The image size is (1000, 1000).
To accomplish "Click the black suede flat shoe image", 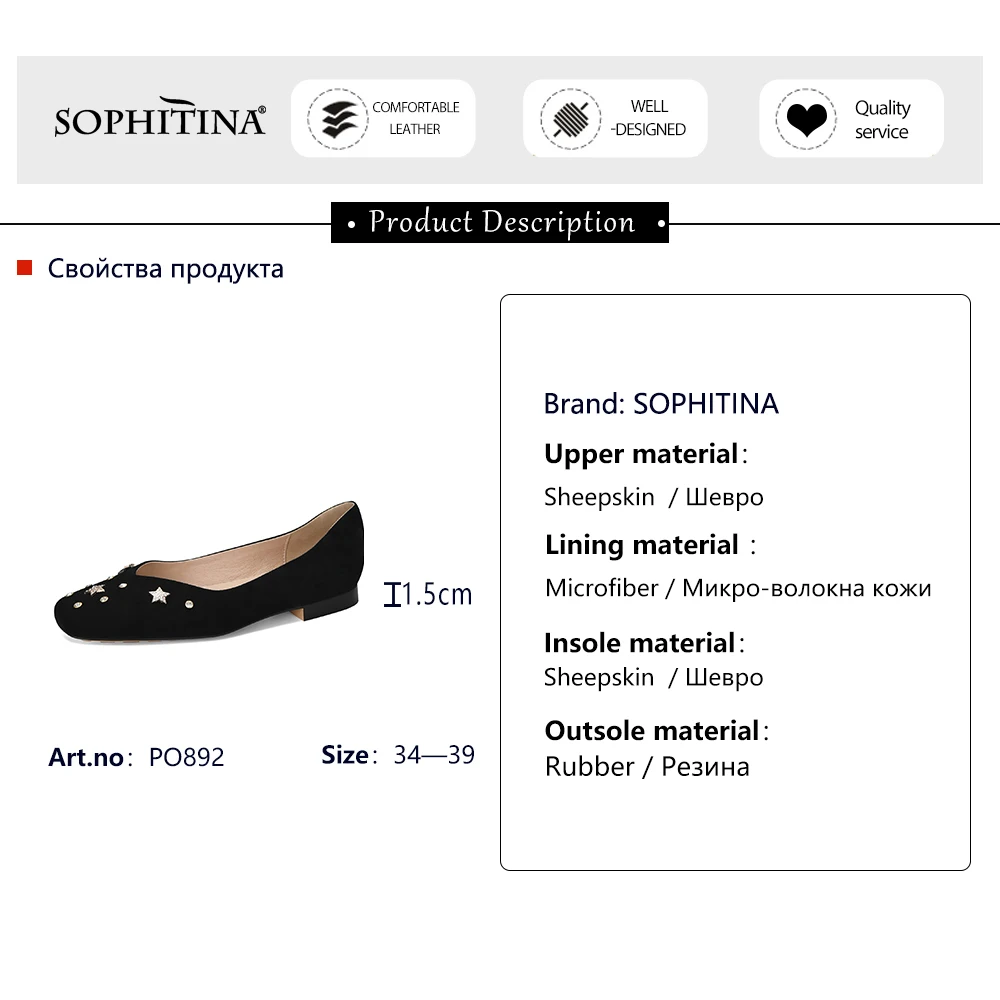I will pos(210,570).
